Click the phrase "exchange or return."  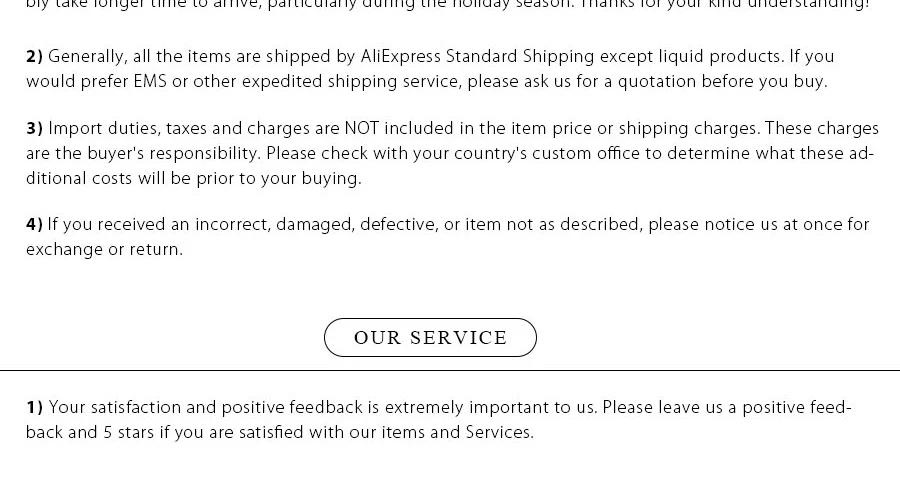(x=104, y=250)
